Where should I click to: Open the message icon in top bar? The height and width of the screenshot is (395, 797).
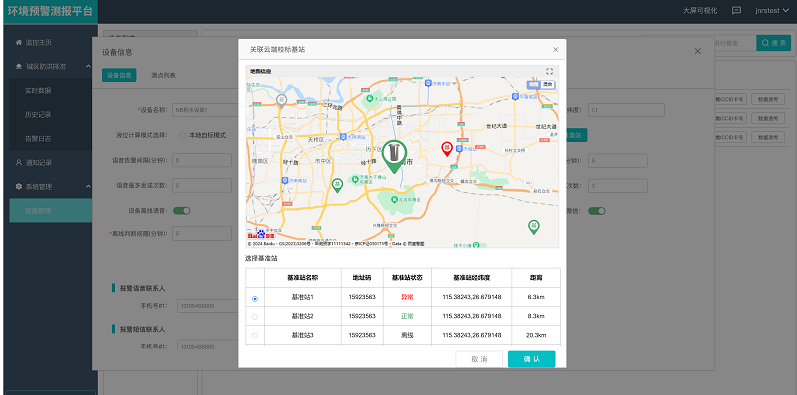pyautogui.click(x=736, y=11)
